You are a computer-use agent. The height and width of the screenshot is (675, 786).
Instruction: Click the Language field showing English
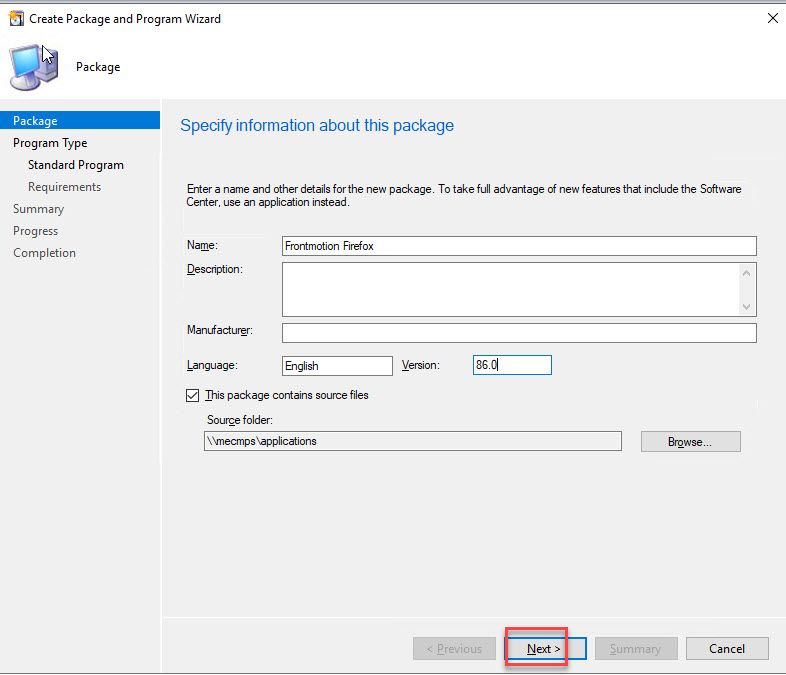pos(337,366)
